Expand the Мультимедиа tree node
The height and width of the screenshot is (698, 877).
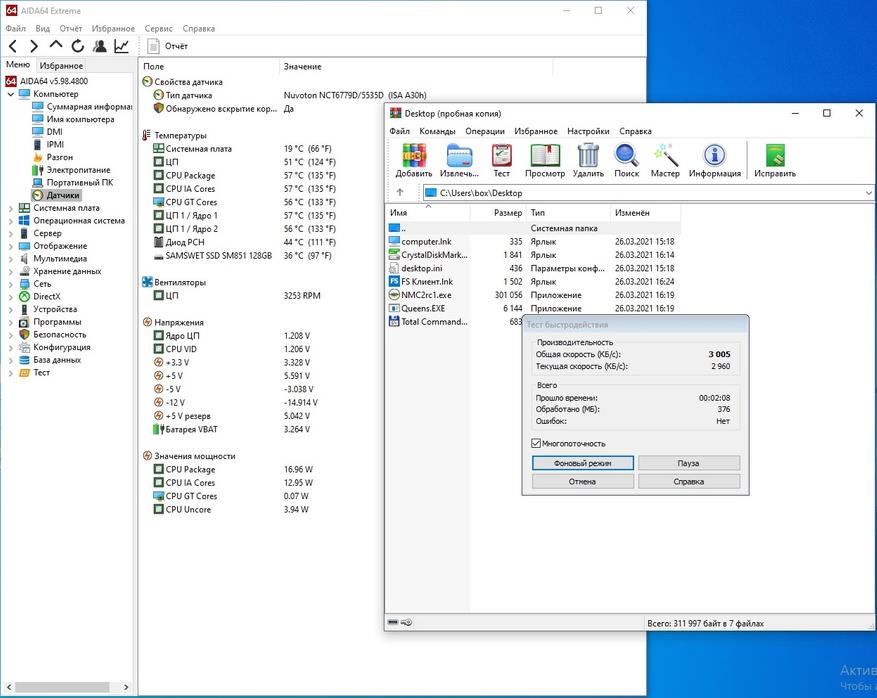click(x=11, y=259)
